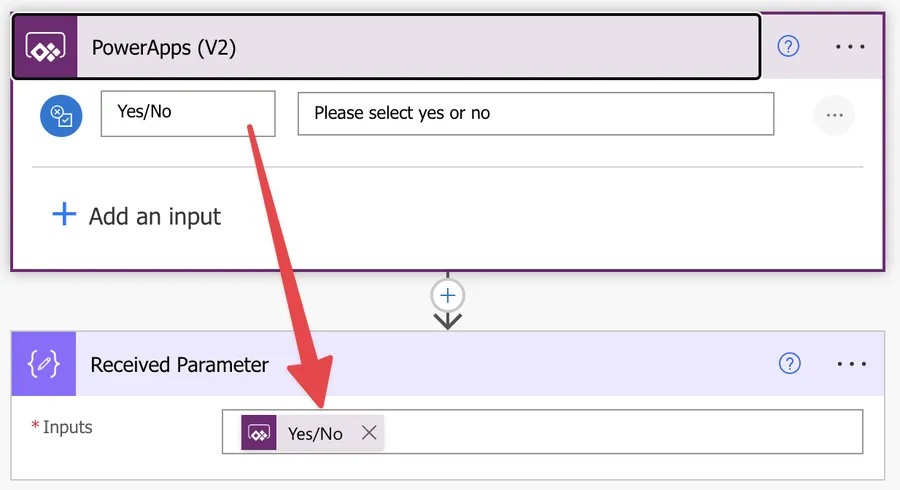This screenshot has height=490, width=900.
Task: Click the plus icon beside Add an input
Action: click(x=64, y=215)
